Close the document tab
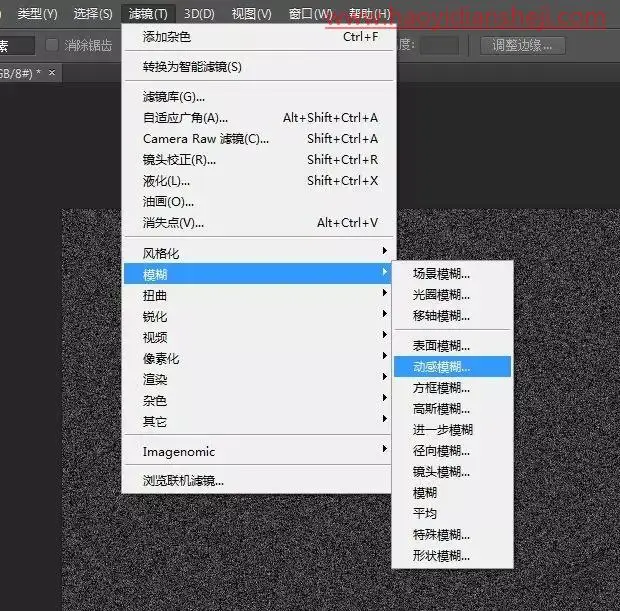The image size is (620, 611). [x=52, y=73]
